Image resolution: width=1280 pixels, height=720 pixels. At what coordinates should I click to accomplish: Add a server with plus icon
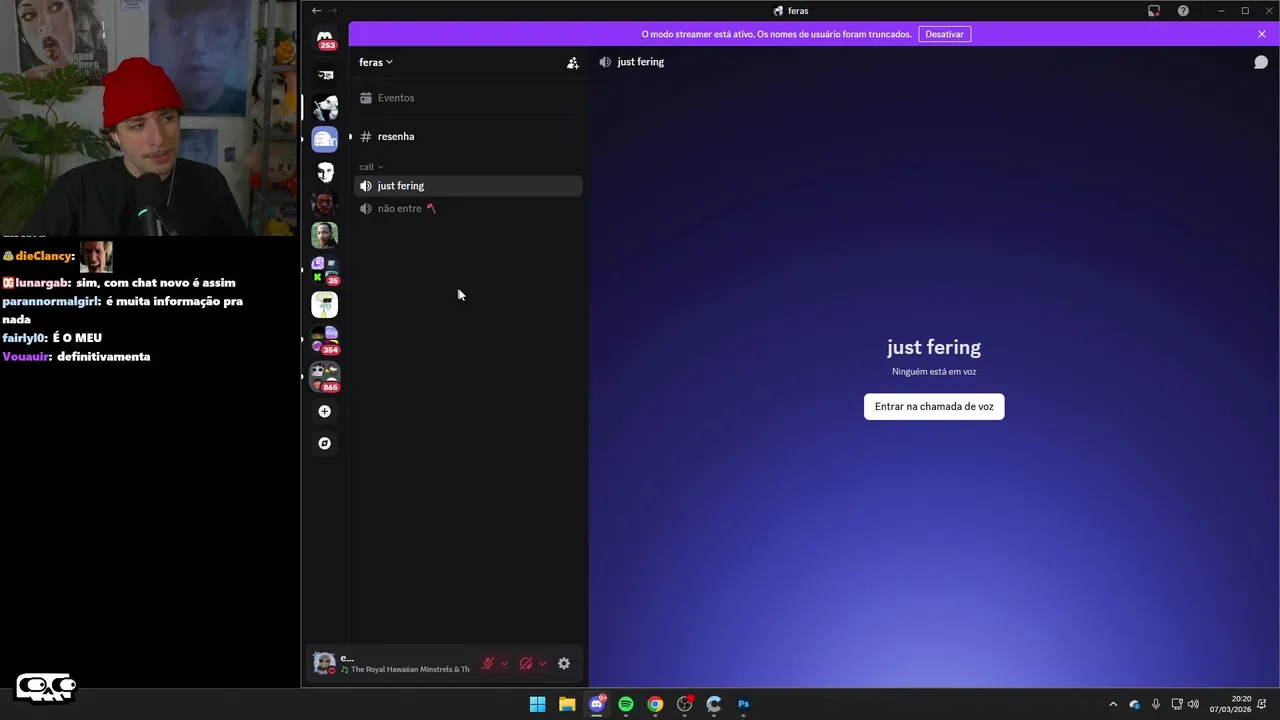pos(324,411)
